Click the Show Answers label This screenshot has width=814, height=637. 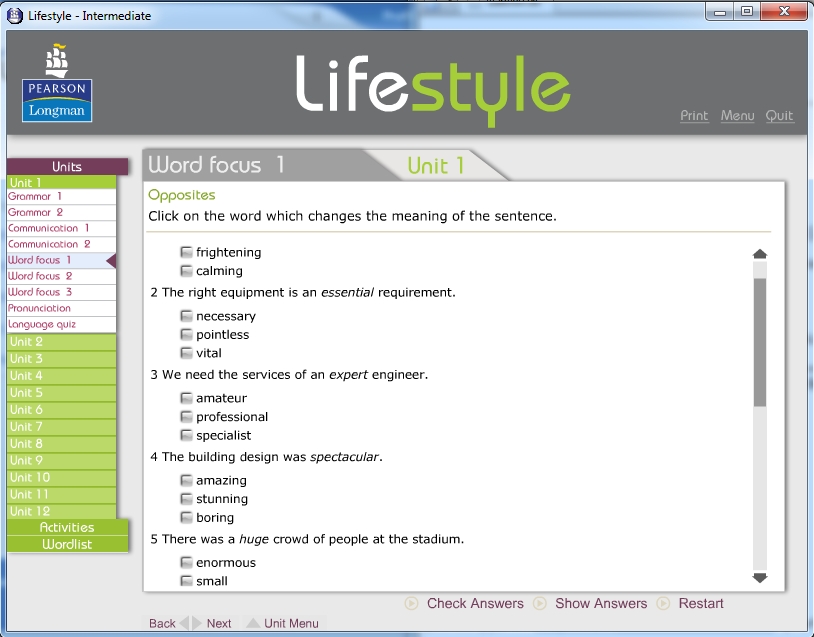(601, 603)
